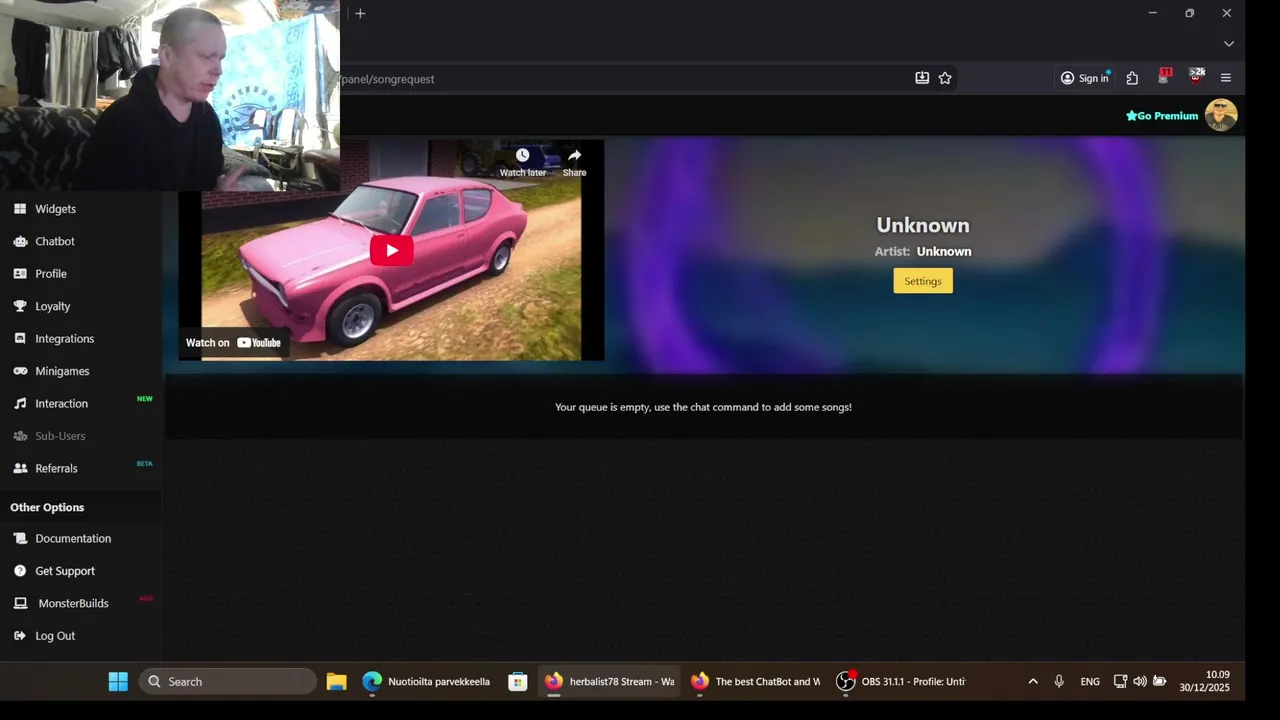
Task: Open the Widgets sidebar section
Action: click(55, 209)
